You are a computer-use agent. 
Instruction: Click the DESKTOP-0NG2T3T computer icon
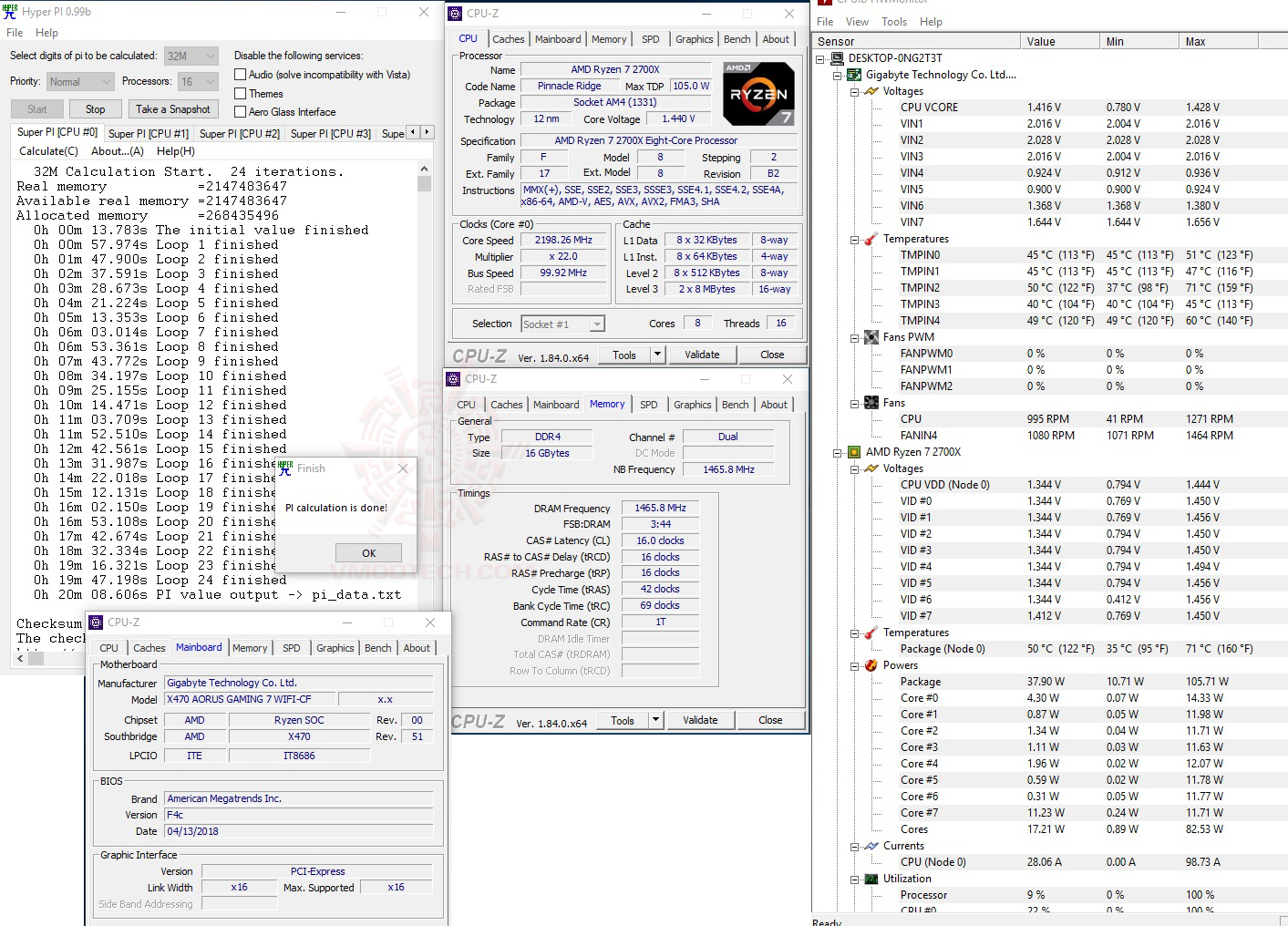pyautogui.click(x=837, y=58)
